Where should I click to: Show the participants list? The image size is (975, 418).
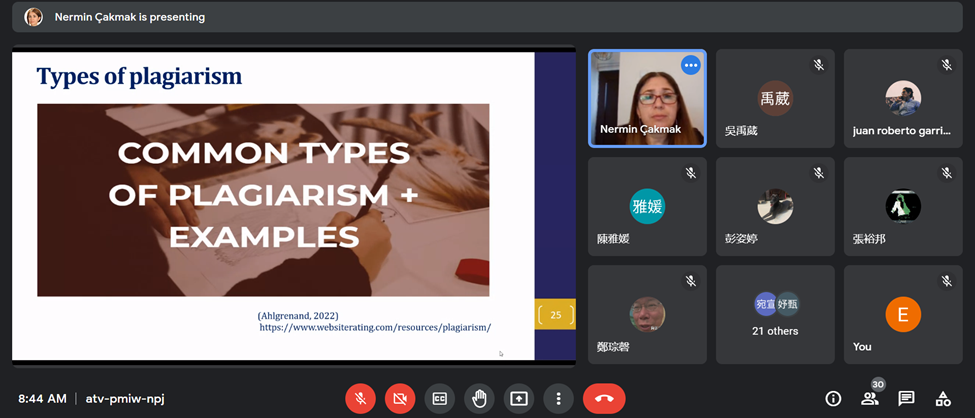pyautogui.click(x=869, y=398)
